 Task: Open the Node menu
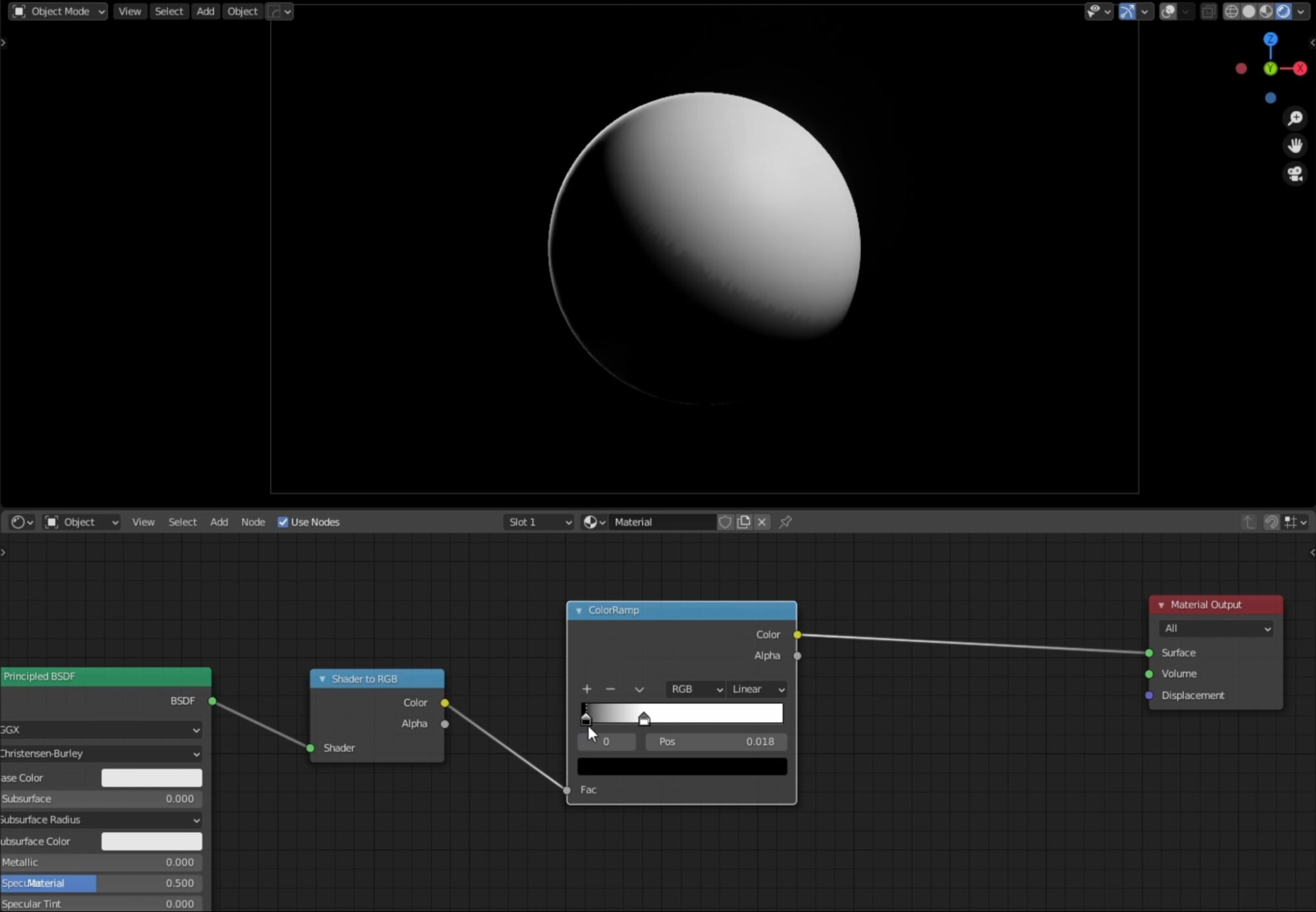(253, 522)
